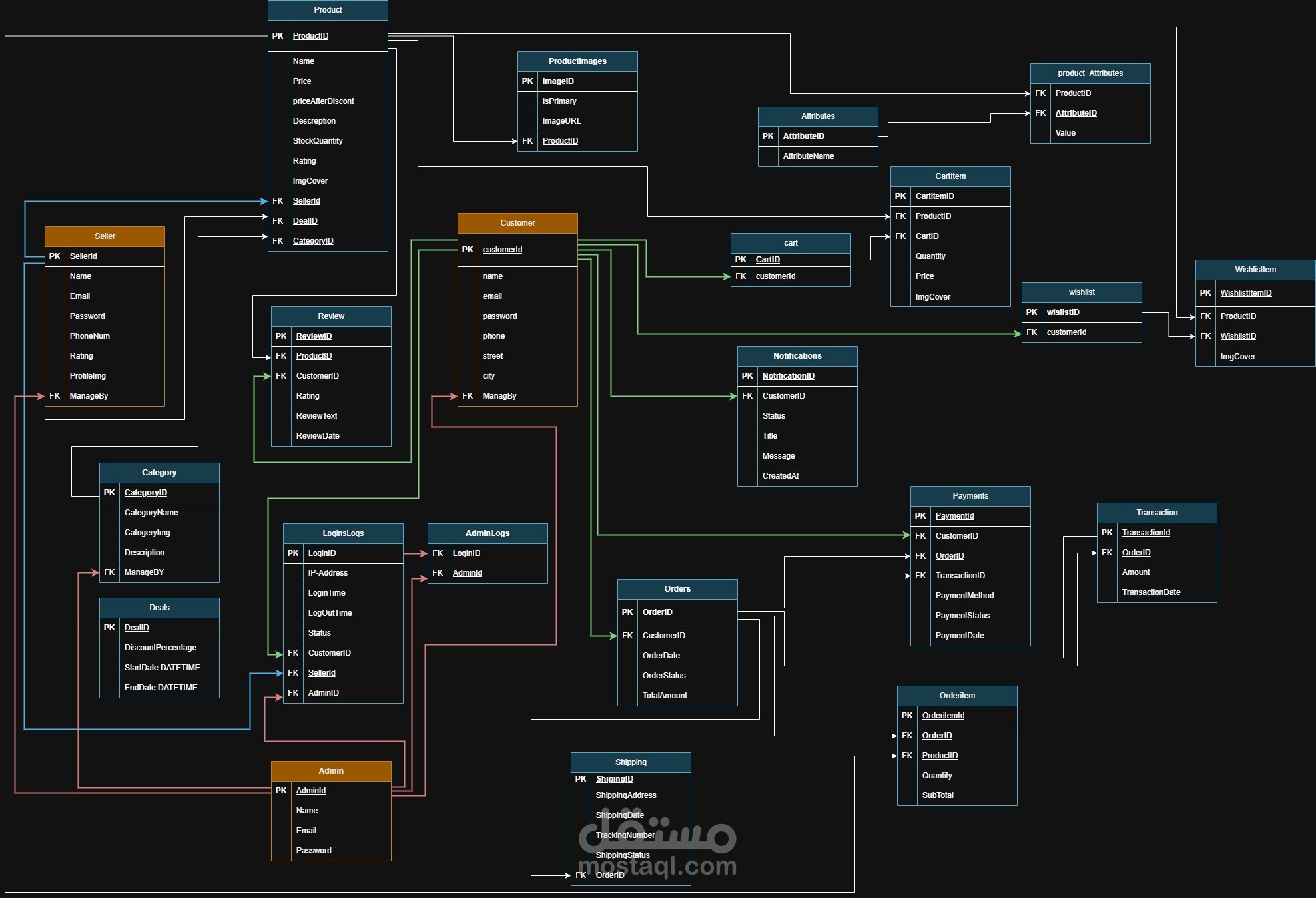
Task: Select the Product table header
Action: point(328,10)
